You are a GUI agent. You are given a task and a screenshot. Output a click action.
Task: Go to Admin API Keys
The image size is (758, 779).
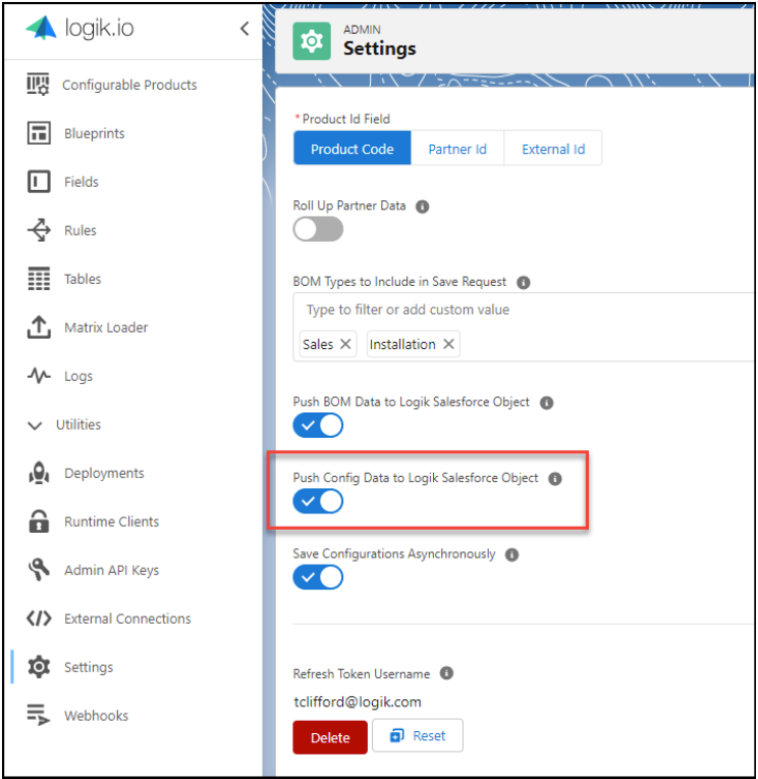[x=112, y=570]
